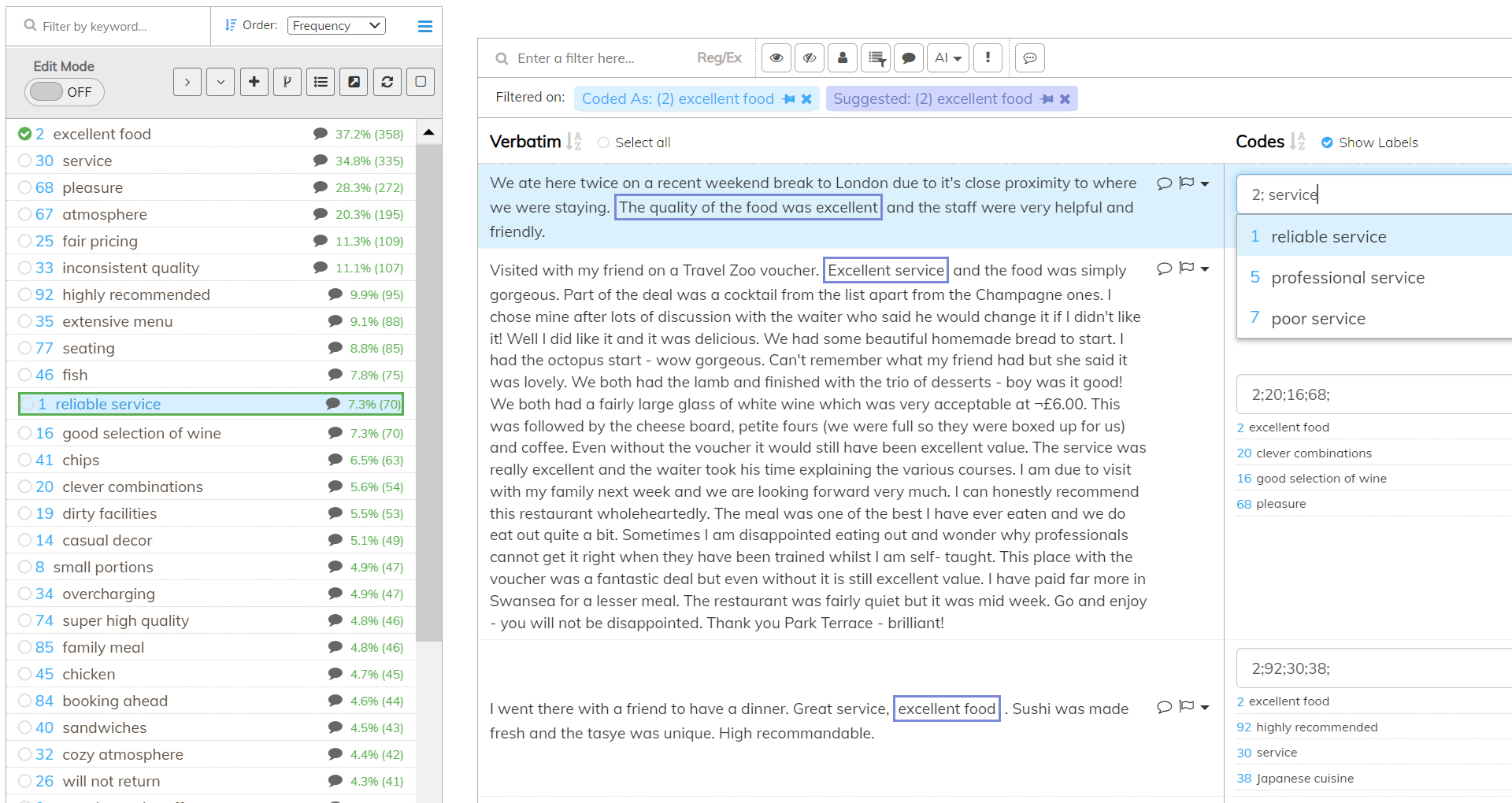Viewport: 1512px width, 803px height.
Task: Click comment count bubble for 'service' code
Action: [320, 161]
